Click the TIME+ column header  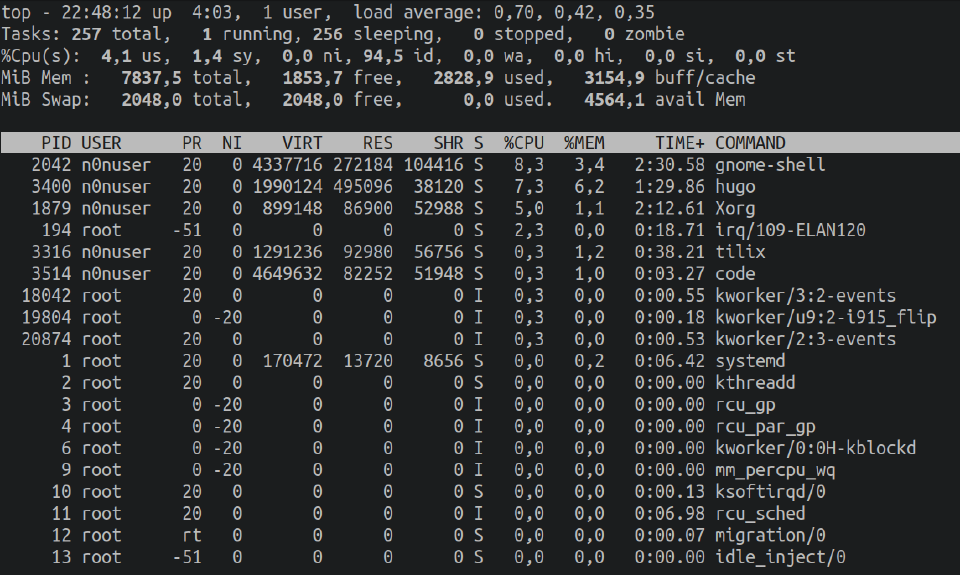[680, 143]
